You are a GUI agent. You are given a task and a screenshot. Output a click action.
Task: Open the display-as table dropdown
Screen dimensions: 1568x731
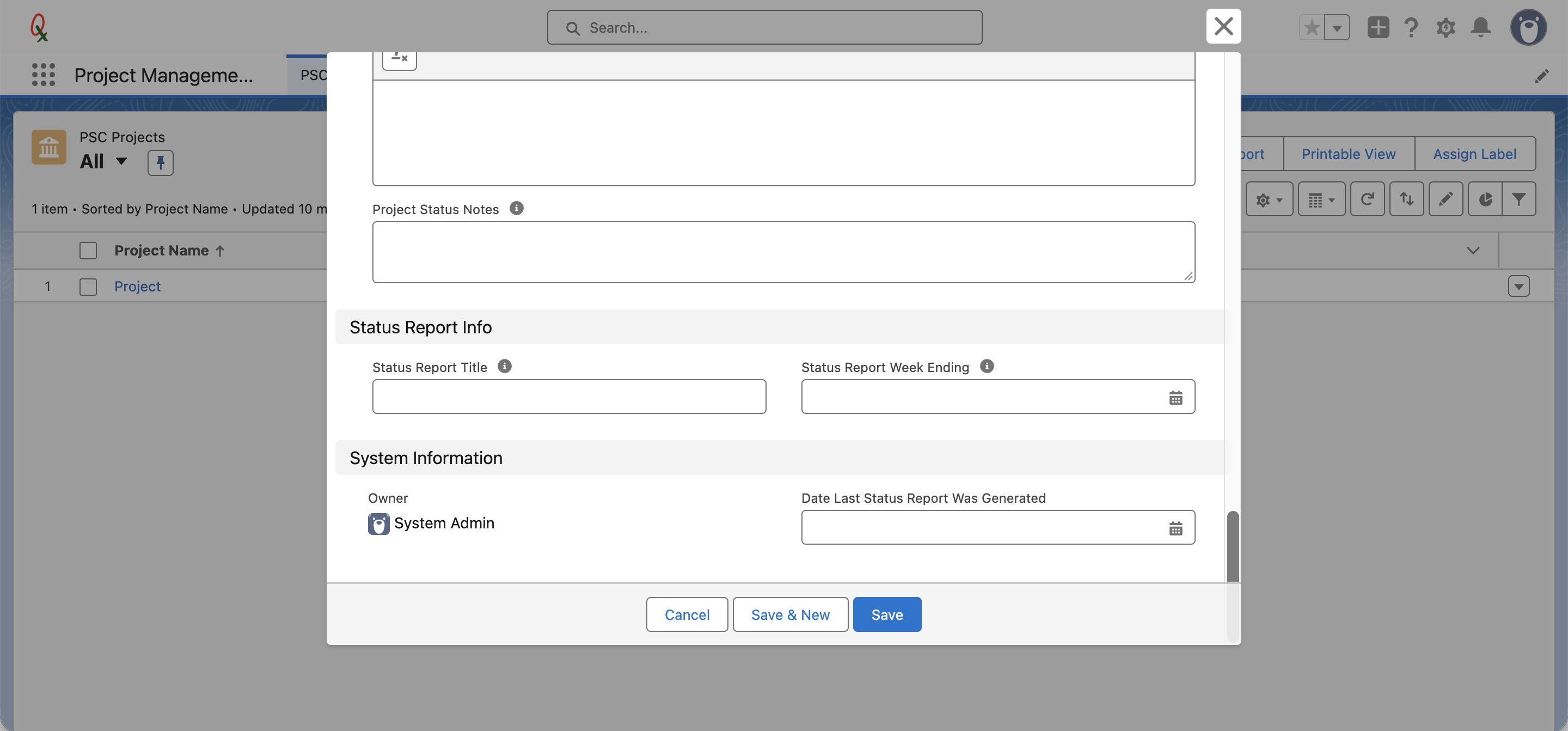tap(1321, 199)
